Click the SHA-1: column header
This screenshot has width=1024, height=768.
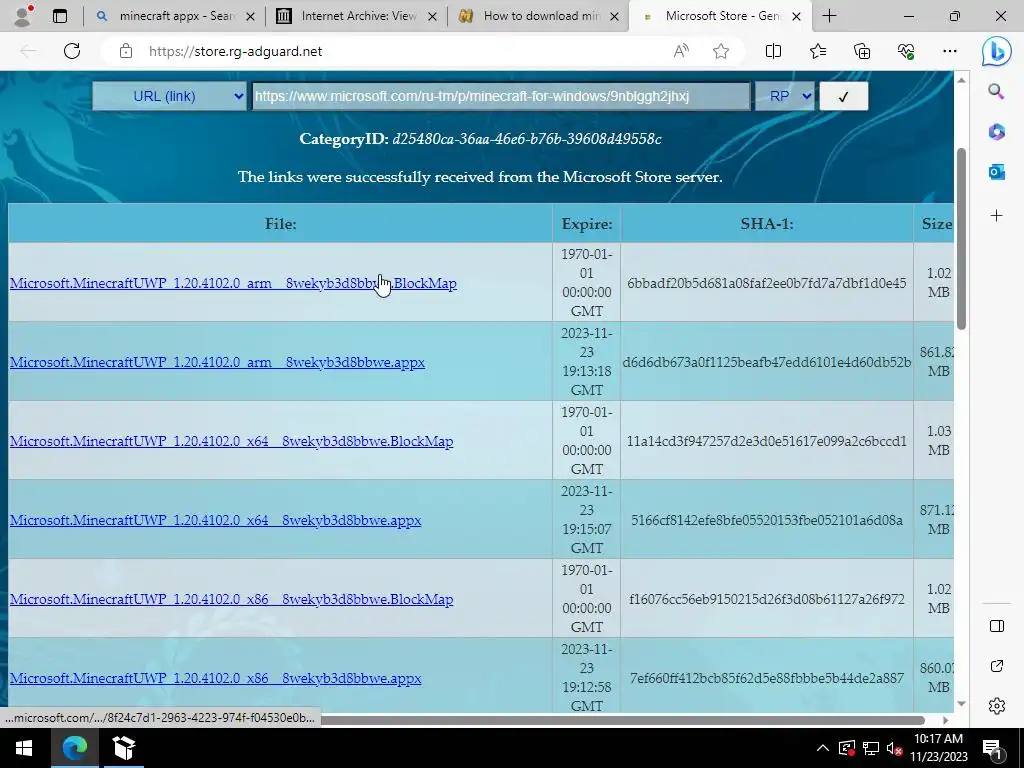(767, 224)
